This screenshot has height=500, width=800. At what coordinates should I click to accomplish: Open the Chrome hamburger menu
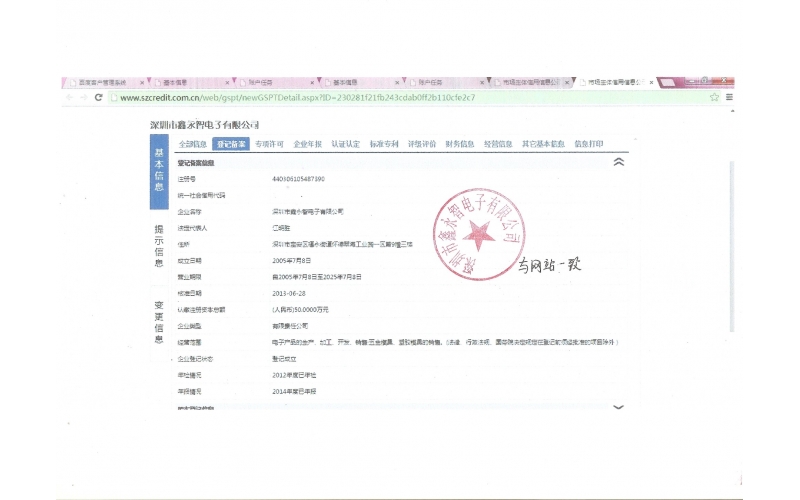(730, 97)
